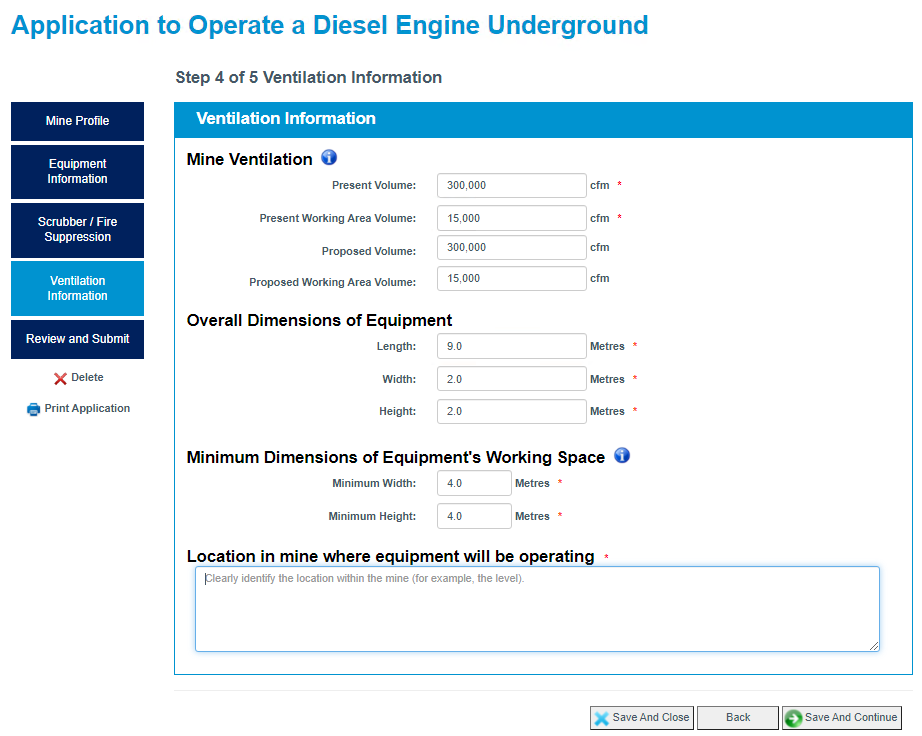Click the info icon near Minimum Dimensions heading
Image resolution: width=922 pixels, height=736 pixels.
tap(621, 455)
